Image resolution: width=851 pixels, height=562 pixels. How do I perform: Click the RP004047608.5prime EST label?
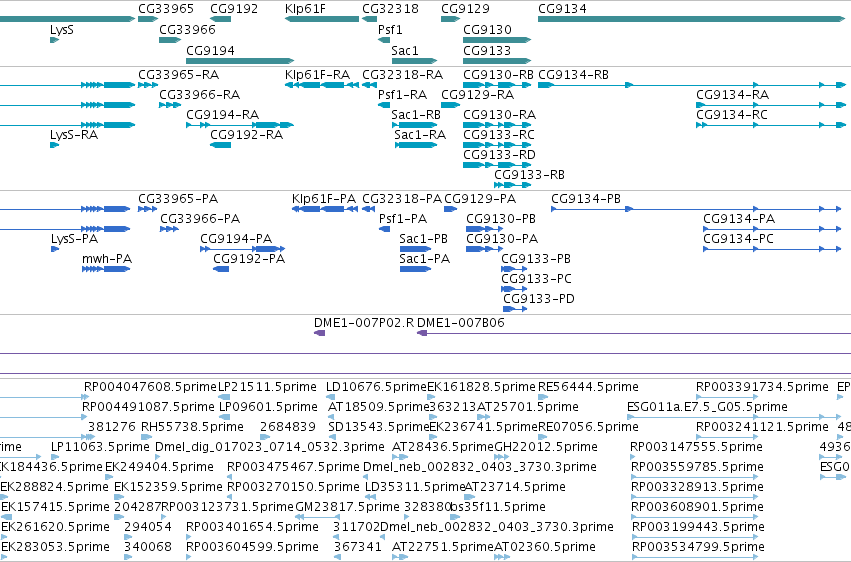tap(150, 387)
